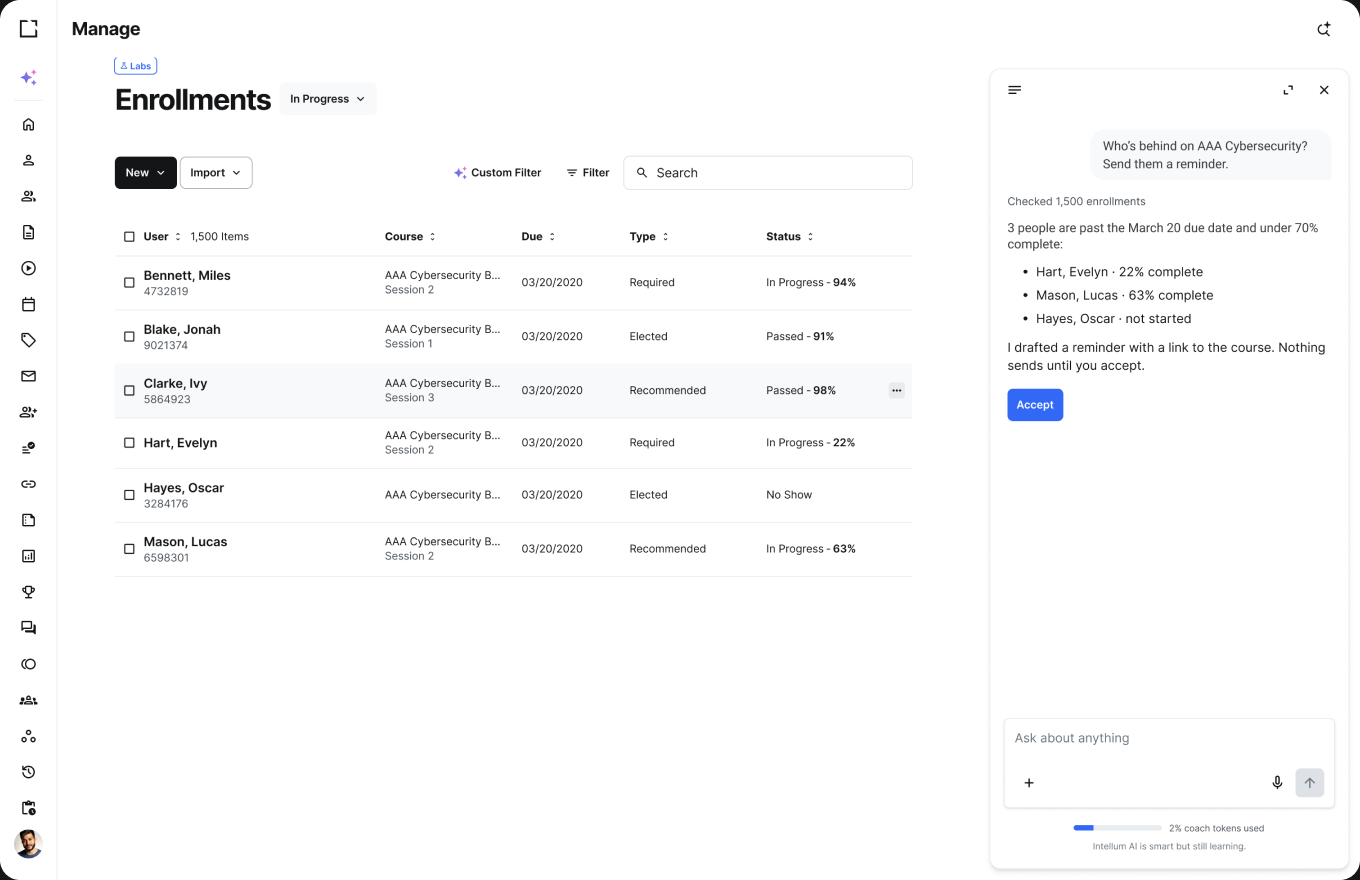
Task: Check the box for Clarke, Ivy
Action: point(129,391)
